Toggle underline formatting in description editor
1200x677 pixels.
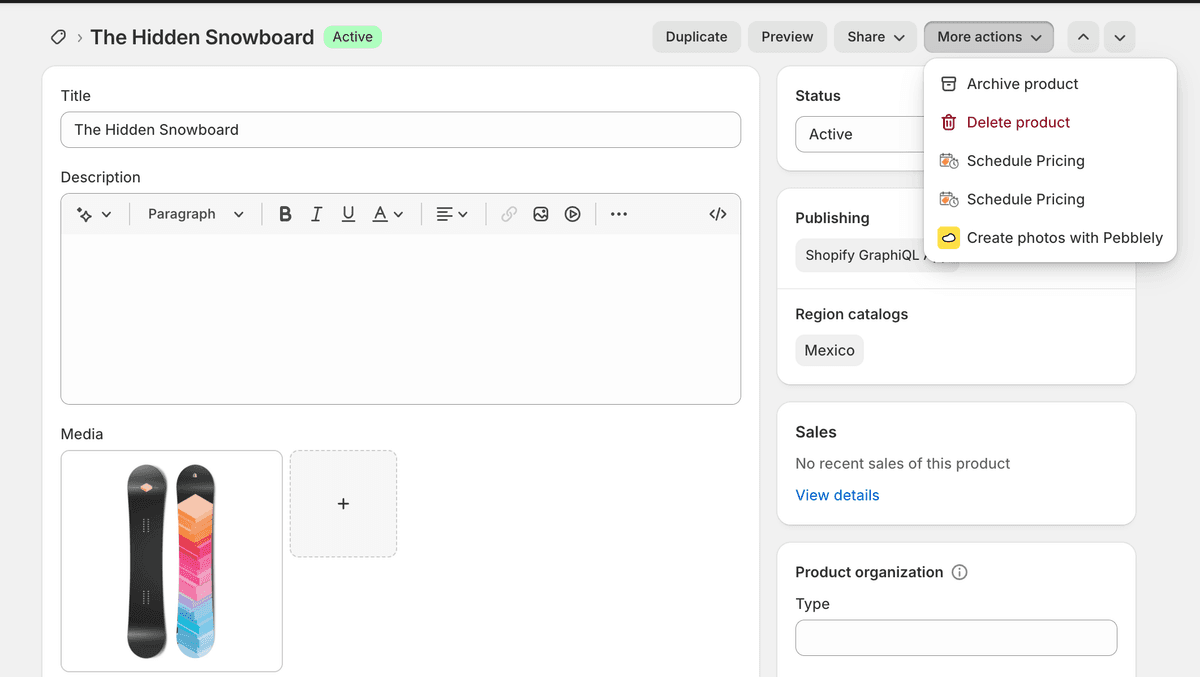tap(348, 214)
